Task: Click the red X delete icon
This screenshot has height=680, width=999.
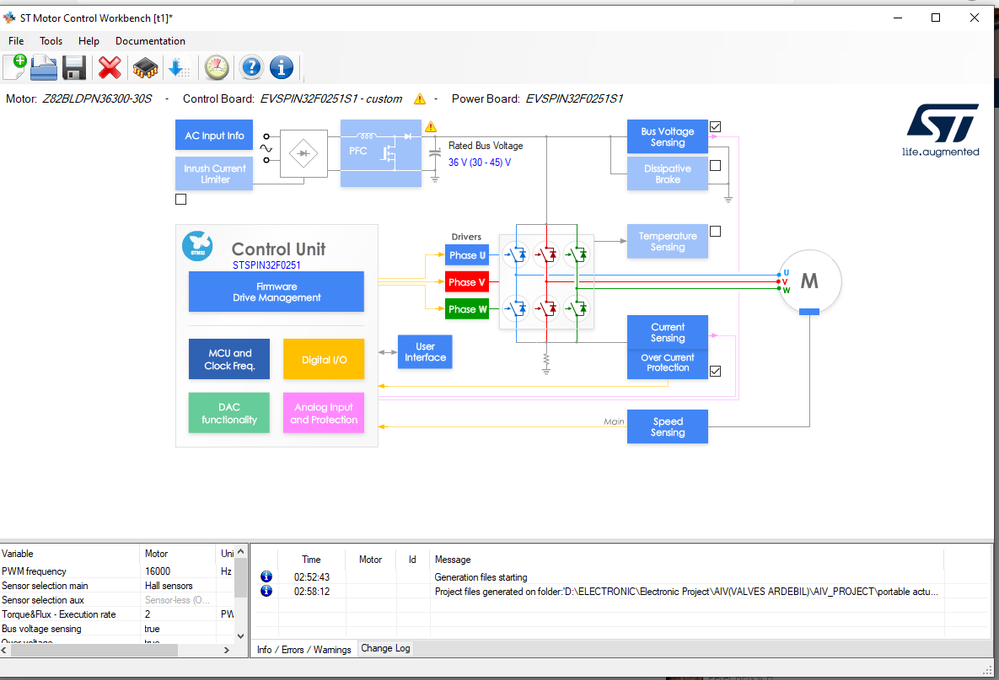Action: pos(110,68)
